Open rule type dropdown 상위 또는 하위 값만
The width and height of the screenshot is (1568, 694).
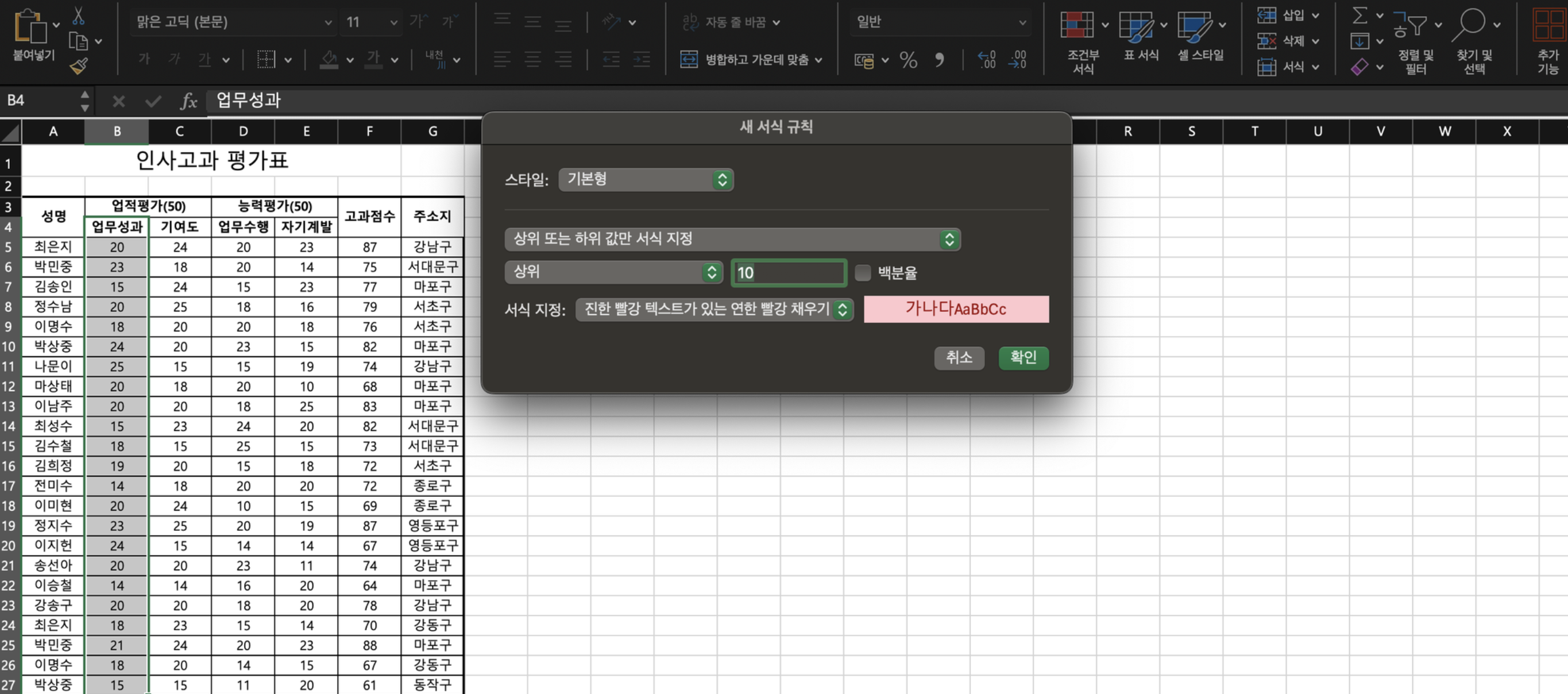point(732,239)
